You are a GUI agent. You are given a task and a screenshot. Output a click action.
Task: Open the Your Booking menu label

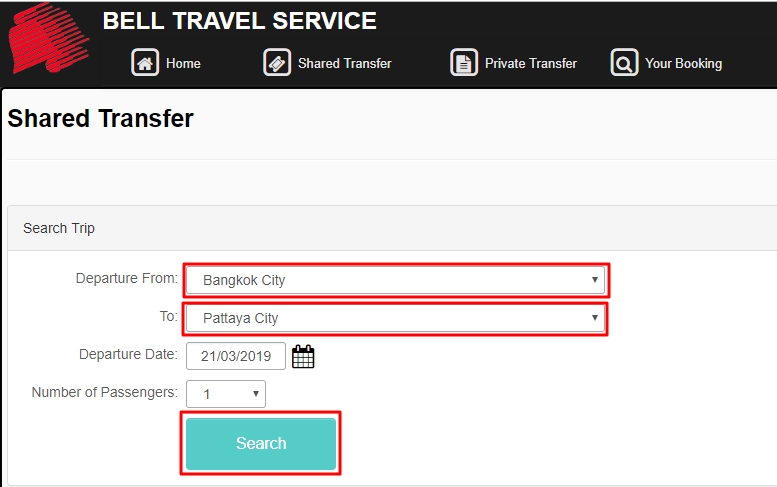tap(683, 63)
